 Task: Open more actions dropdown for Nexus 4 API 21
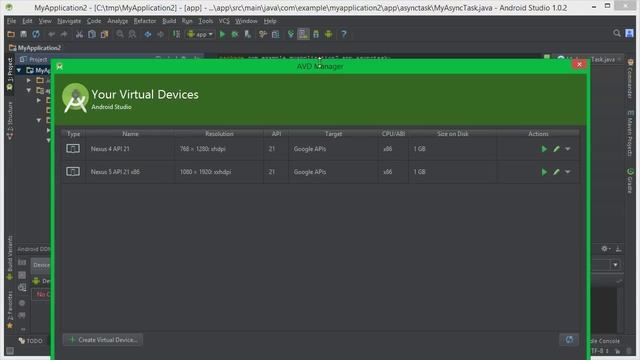(x=567, y=149)
